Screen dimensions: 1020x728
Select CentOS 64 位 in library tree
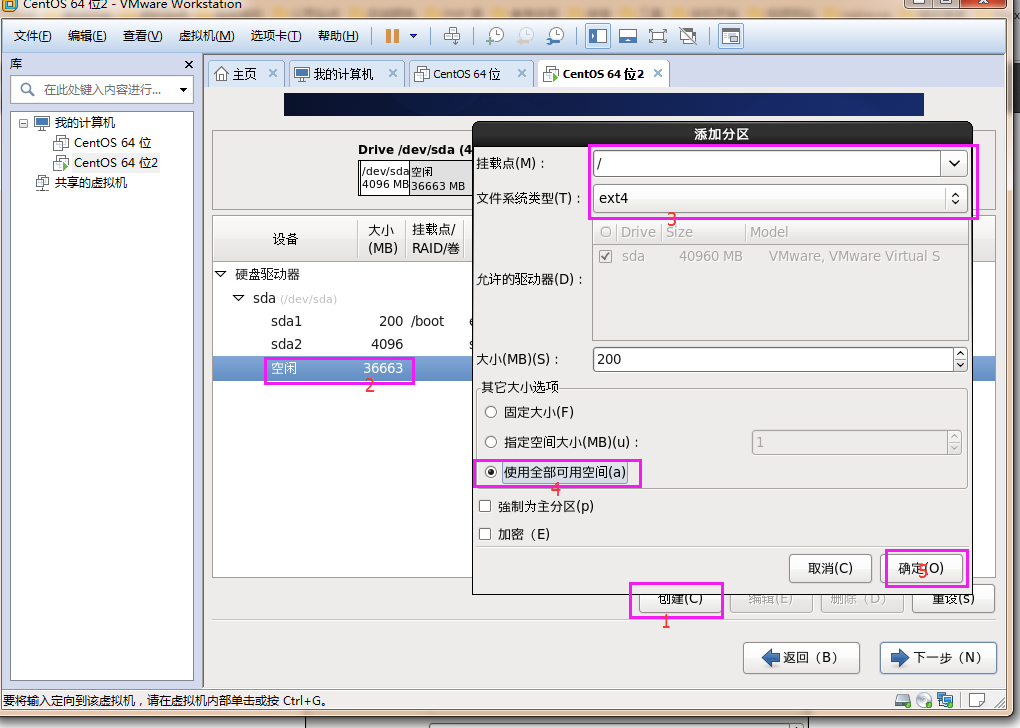click(x=112, y=142)
